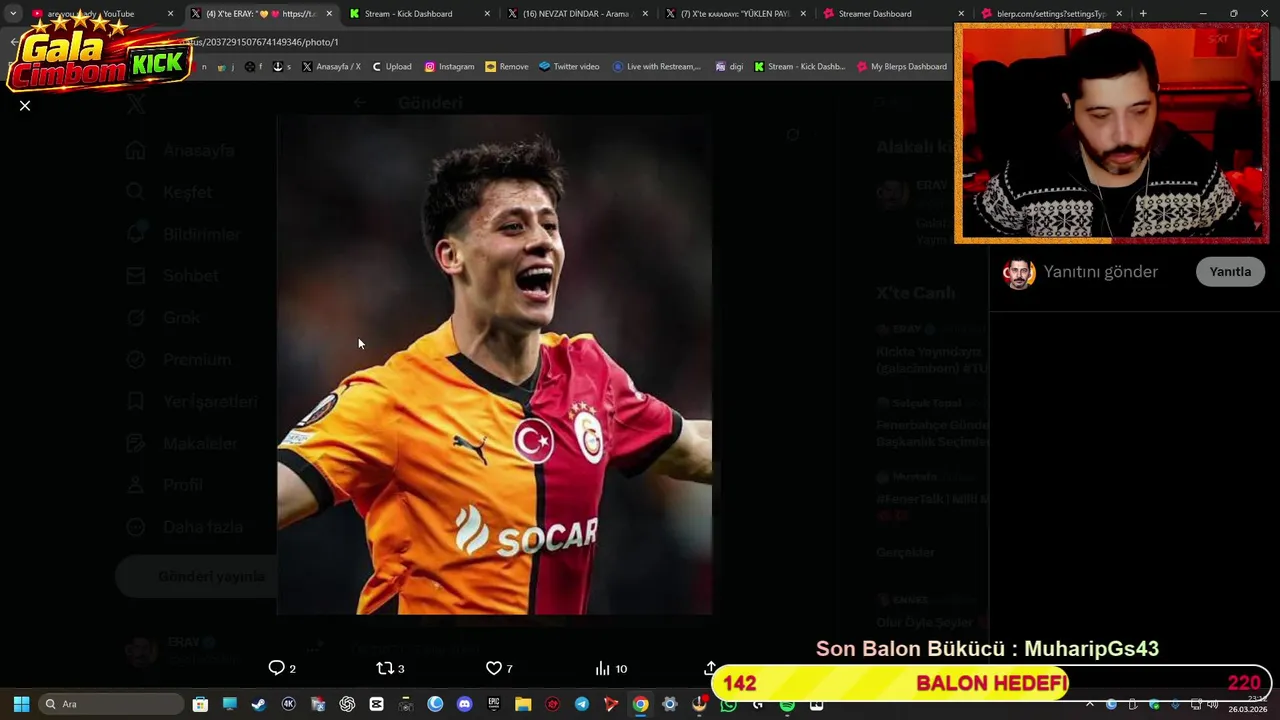Screen dimensions: 1280x720
Task: Open WhatsApp from the taskbar
Action: (728, 704)
